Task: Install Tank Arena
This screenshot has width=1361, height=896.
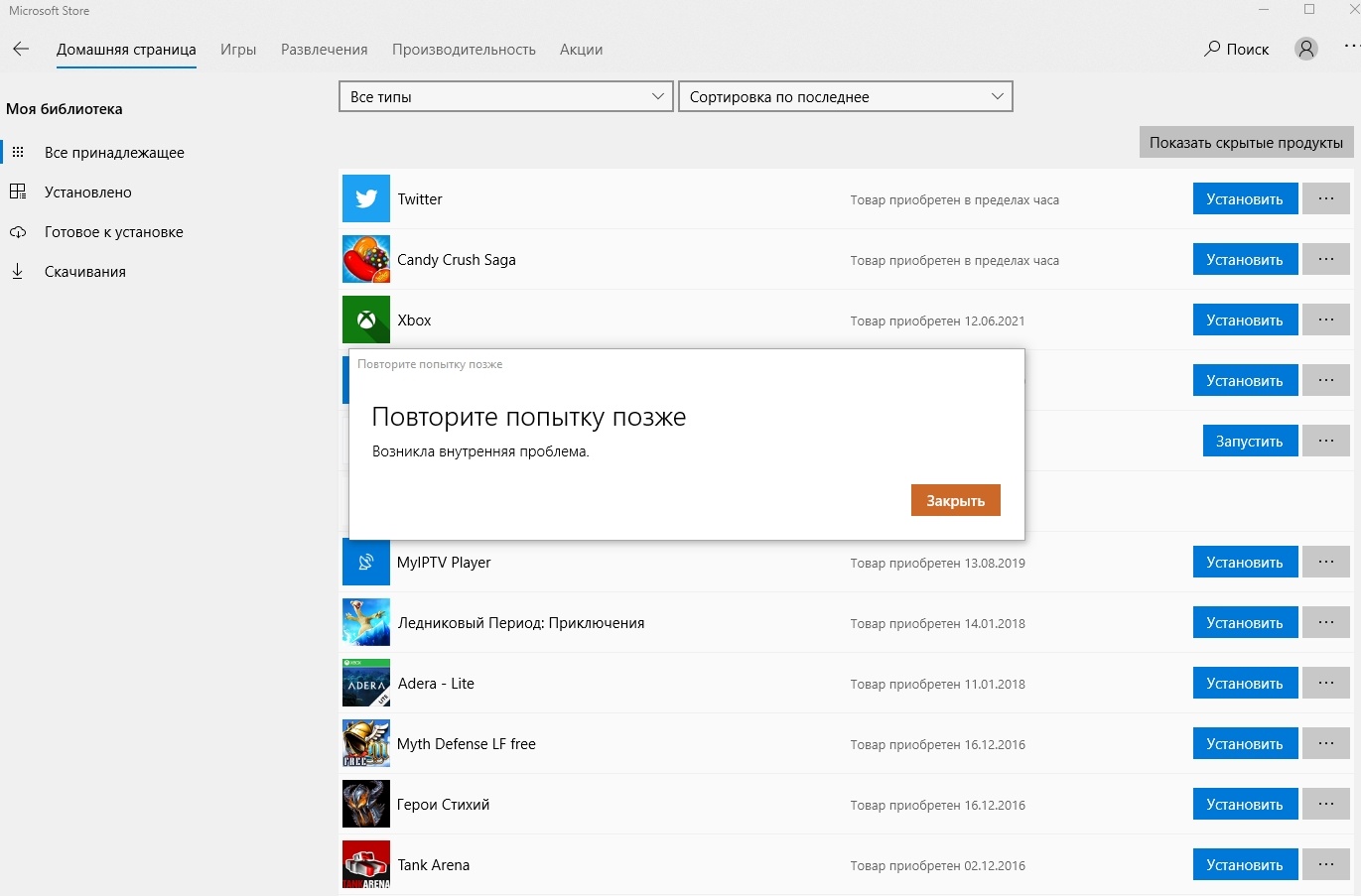Action: [x=1245, y=864]
